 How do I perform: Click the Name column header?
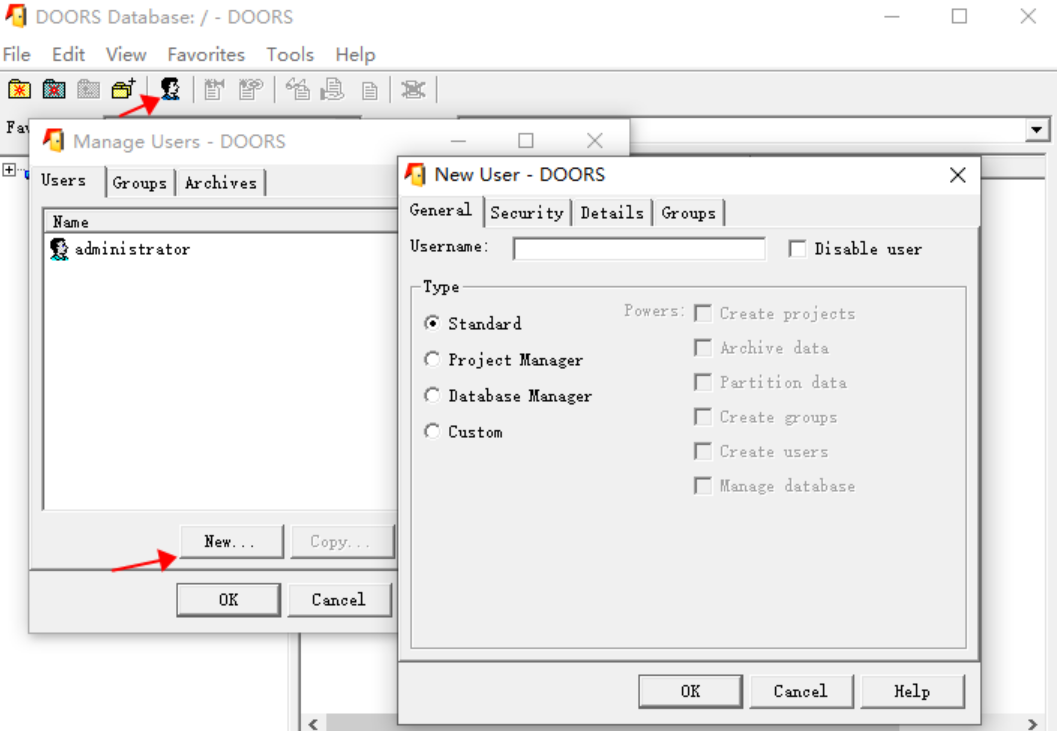click(221, 222)
